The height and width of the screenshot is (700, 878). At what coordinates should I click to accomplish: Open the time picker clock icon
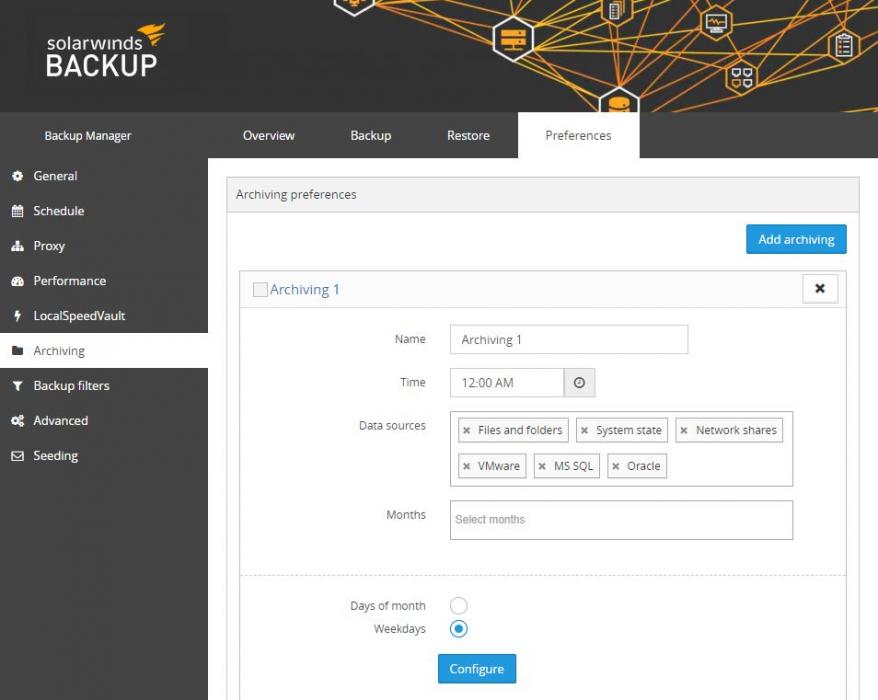pos(579,382)
